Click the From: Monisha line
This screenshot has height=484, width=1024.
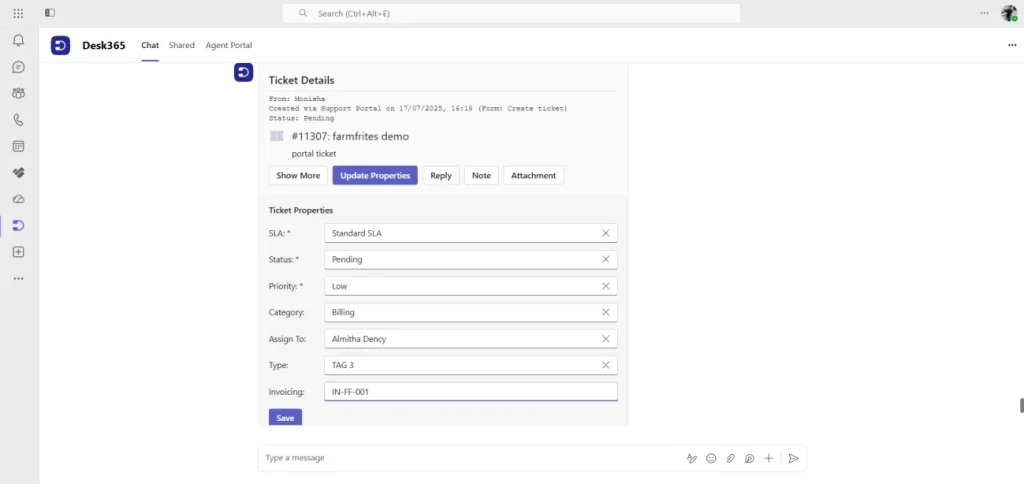pyautogui.click(x=297, y=99)
